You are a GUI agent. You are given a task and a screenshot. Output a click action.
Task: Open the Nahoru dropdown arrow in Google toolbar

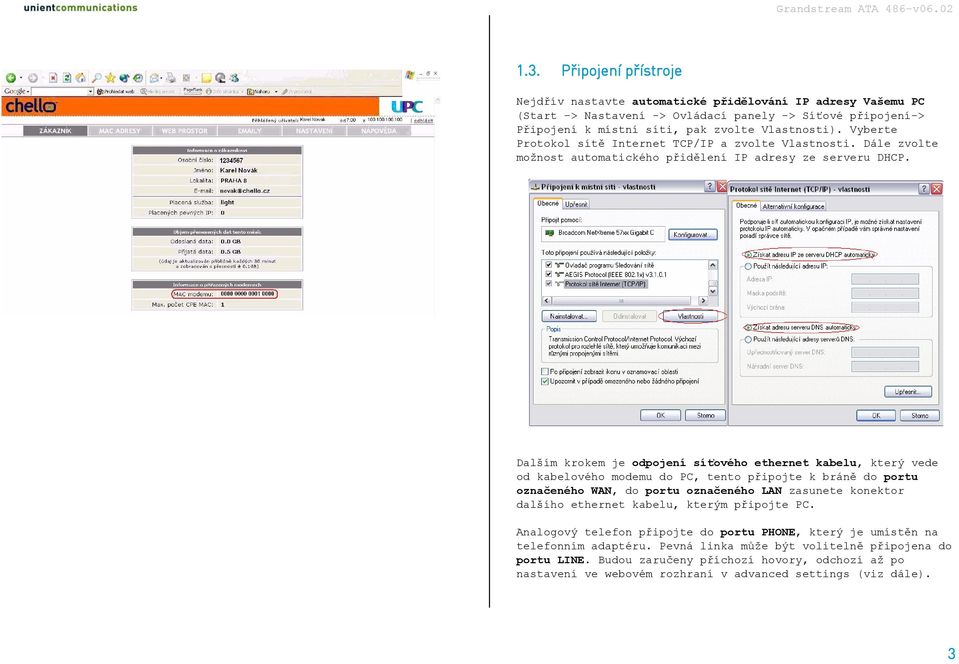click(276, 92)
